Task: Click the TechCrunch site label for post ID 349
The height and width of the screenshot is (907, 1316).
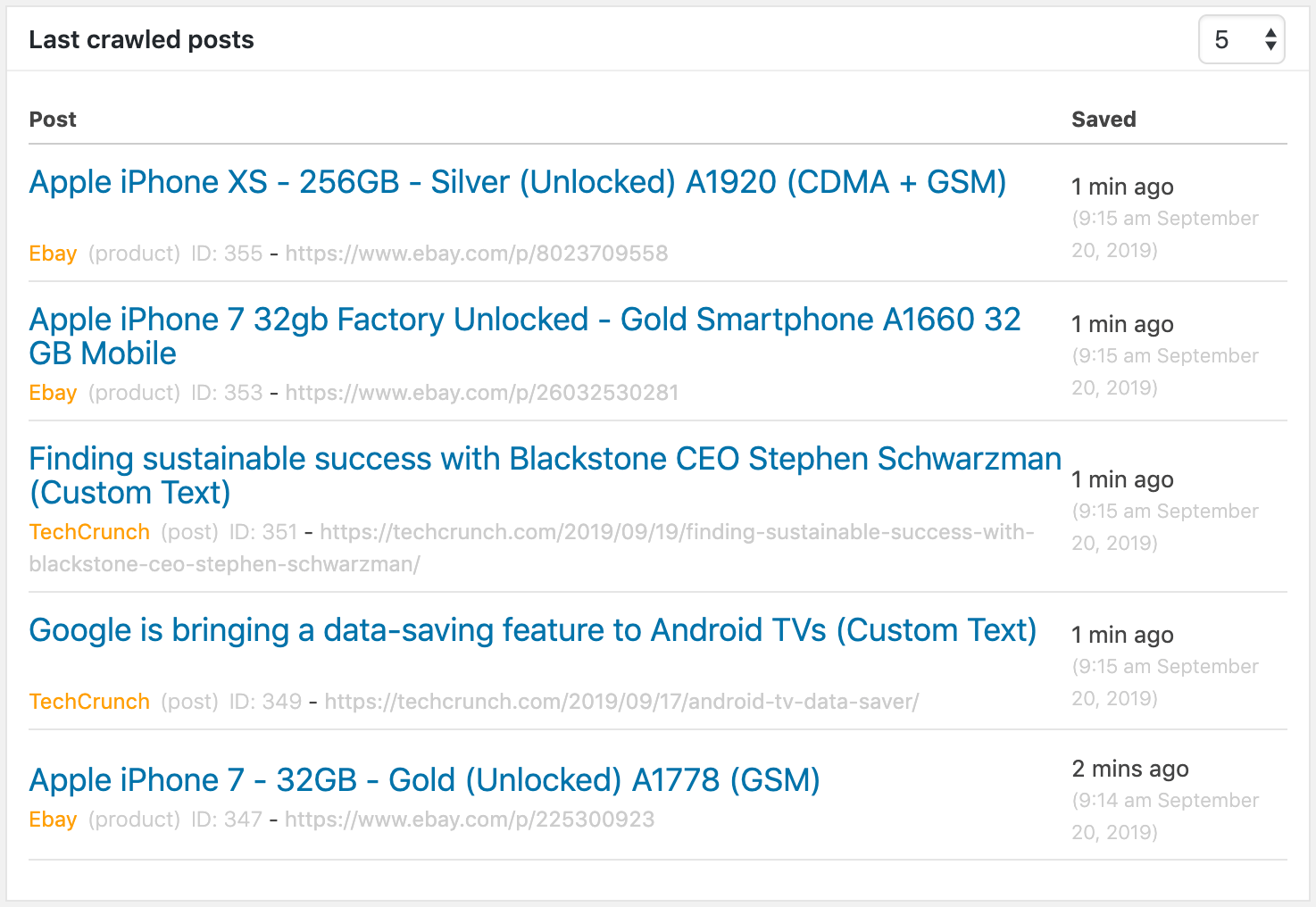Action: [89, 702]
